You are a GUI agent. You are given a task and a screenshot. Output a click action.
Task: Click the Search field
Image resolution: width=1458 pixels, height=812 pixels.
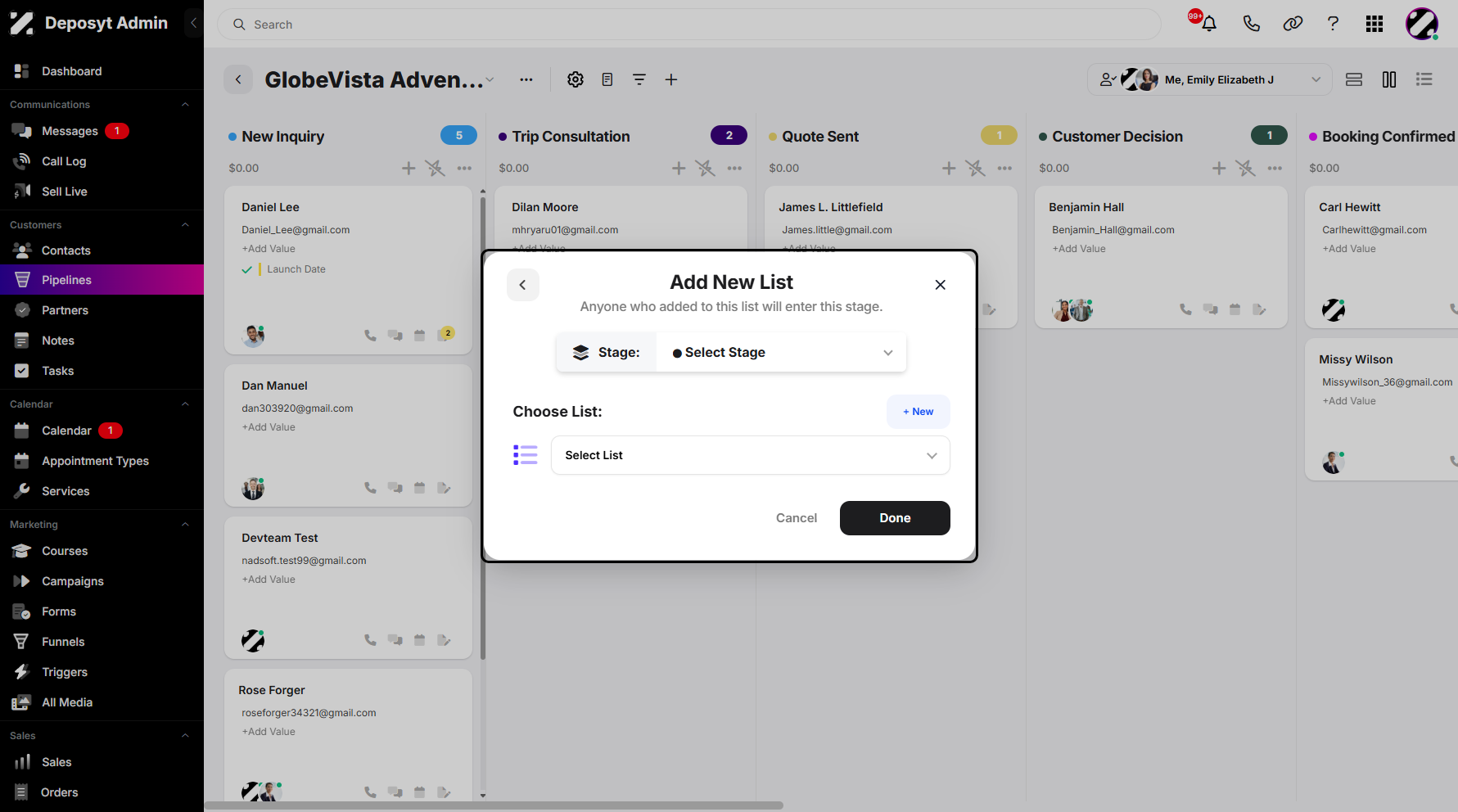click(x=689, y=25)
